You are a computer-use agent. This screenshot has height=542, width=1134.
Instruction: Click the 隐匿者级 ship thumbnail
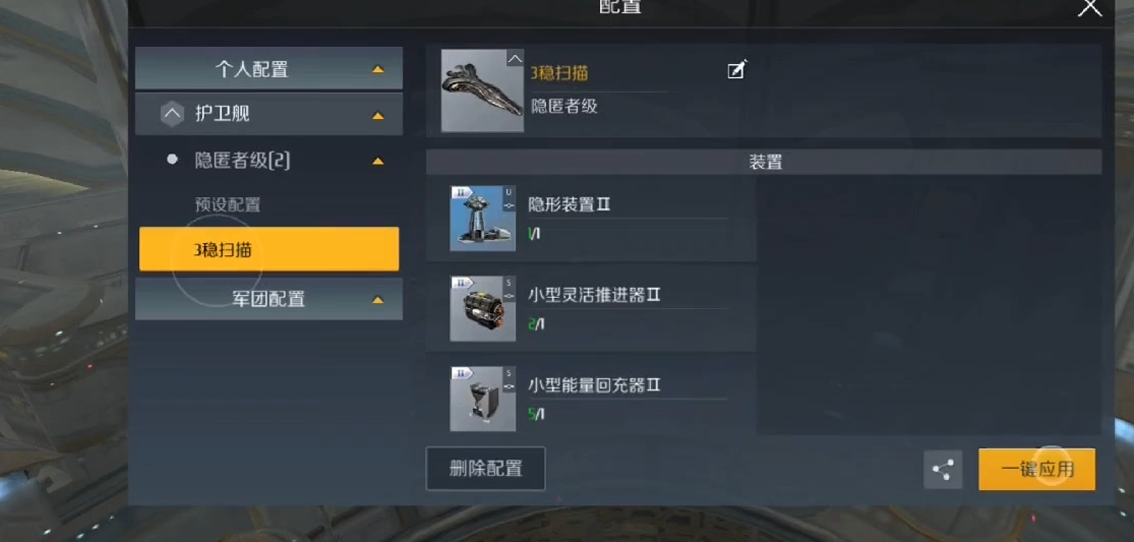point(482,90)
